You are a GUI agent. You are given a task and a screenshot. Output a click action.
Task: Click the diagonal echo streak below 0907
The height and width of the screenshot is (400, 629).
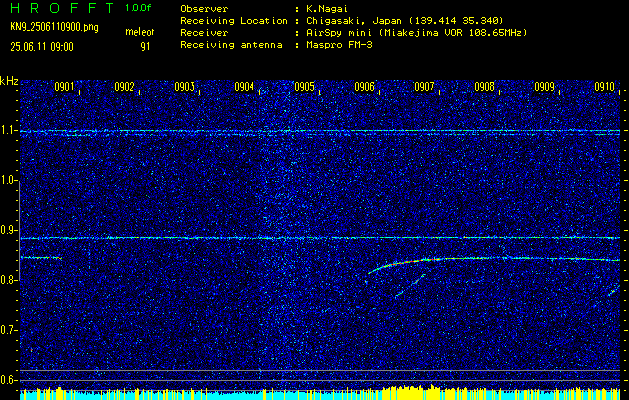click(x=410, y=286)
